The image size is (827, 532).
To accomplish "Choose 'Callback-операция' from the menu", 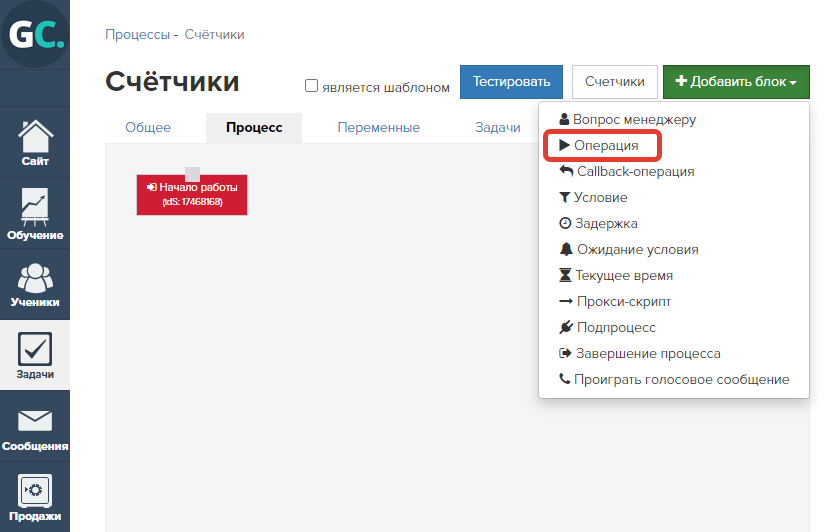I will point(627,171).
